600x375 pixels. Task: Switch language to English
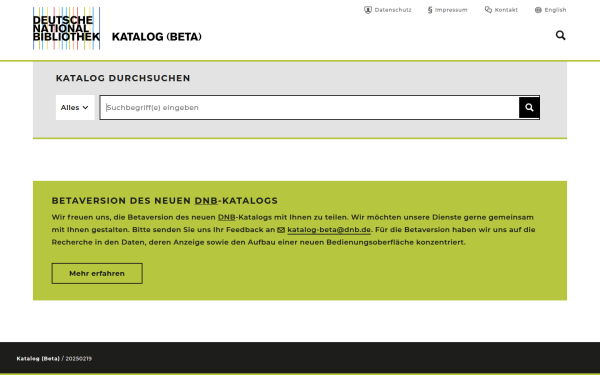click(x=550, y=10)
